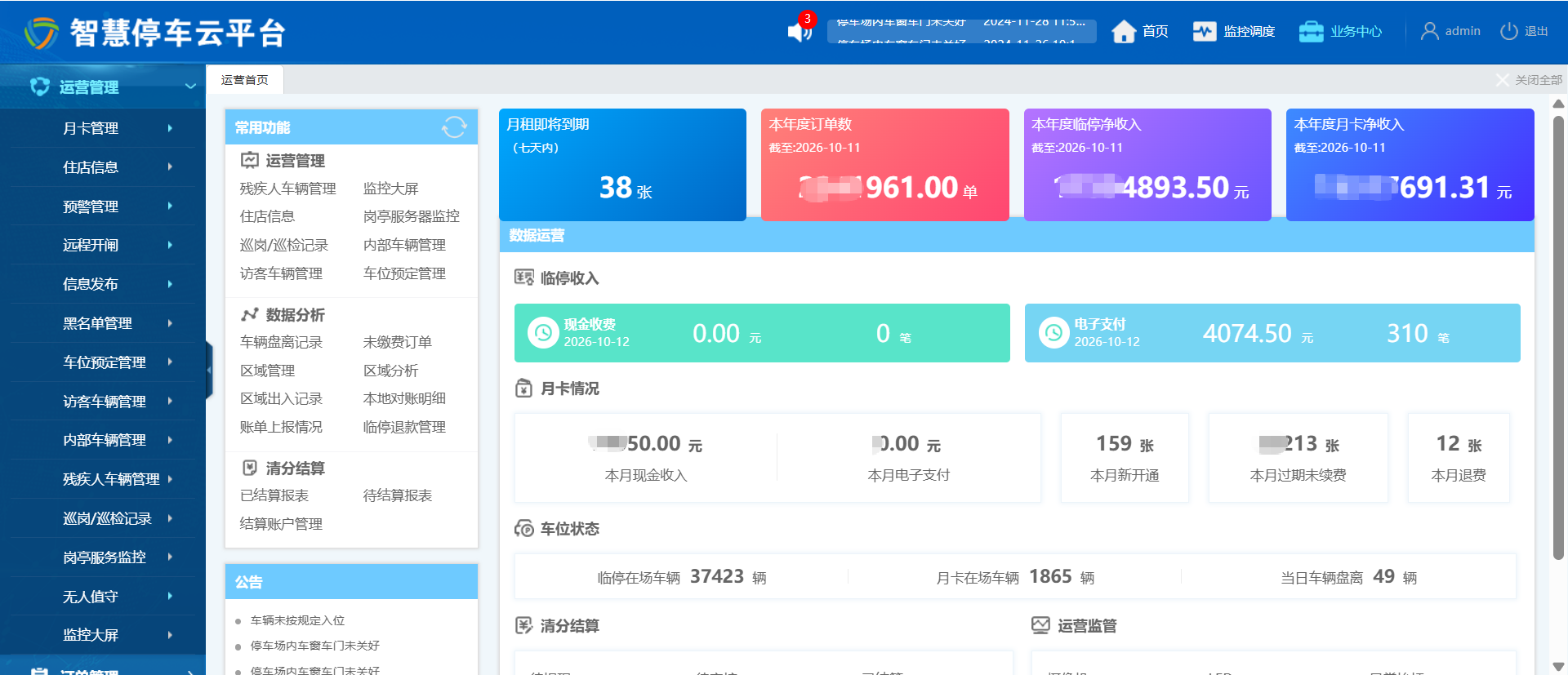Open the 监控调度 monitor icon
This screenshot has width=1568, height=675.
pos(1204,31)
